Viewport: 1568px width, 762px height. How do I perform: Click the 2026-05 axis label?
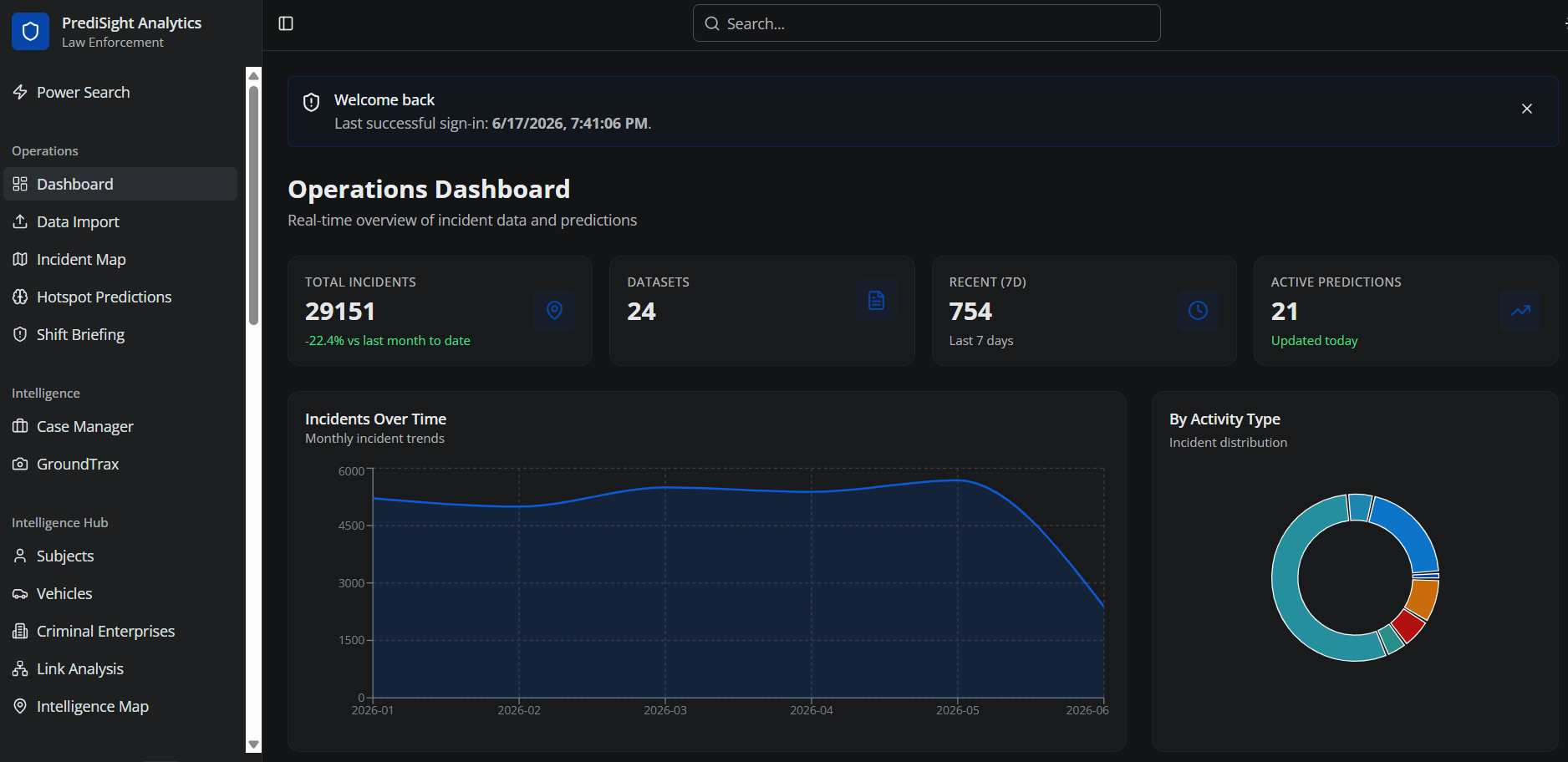point(958,710)
